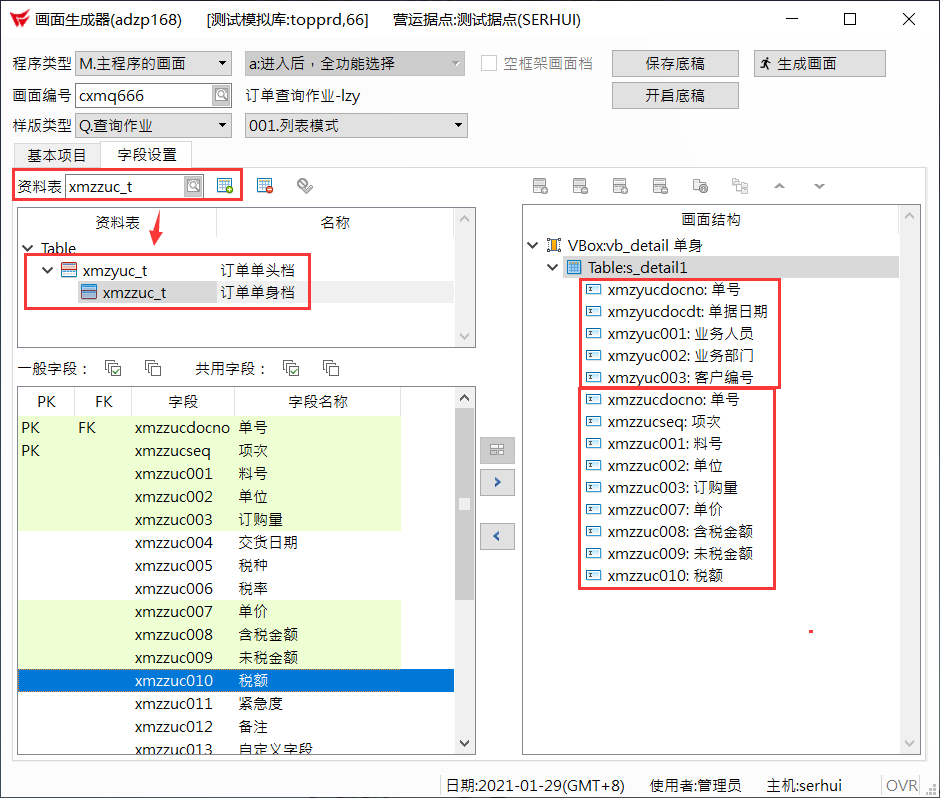Click the 生成画面 button
Viewport: 940px width, 798px height.
coord(819,63)
